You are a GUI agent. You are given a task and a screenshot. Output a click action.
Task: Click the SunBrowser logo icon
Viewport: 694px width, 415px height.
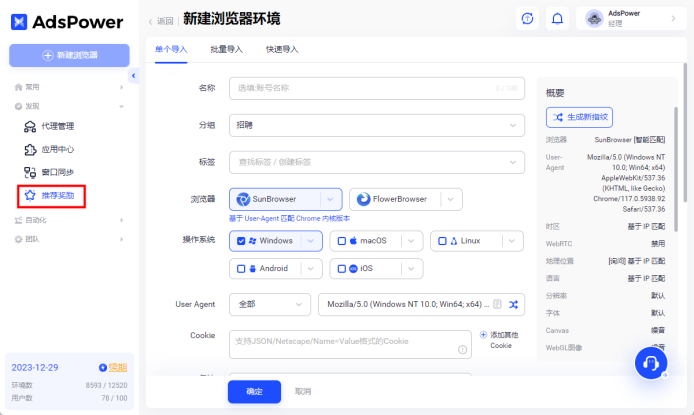tap(243, 199)
